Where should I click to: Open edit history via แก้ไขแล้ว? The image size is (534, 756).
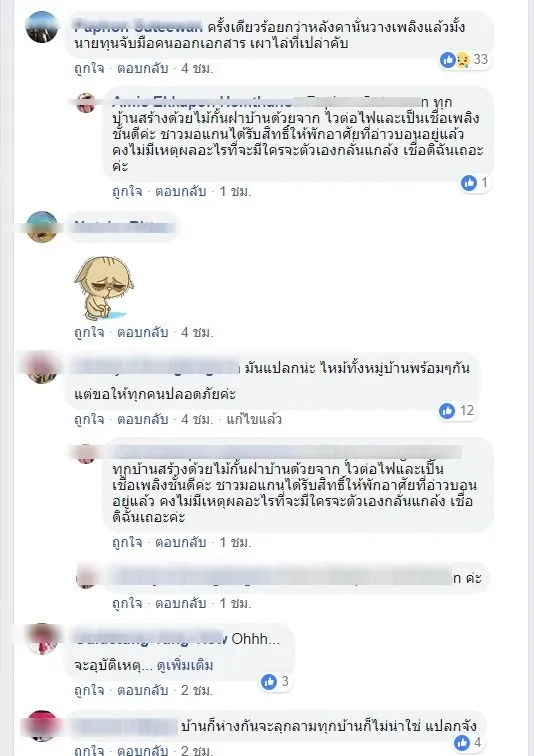coord(254,419)
